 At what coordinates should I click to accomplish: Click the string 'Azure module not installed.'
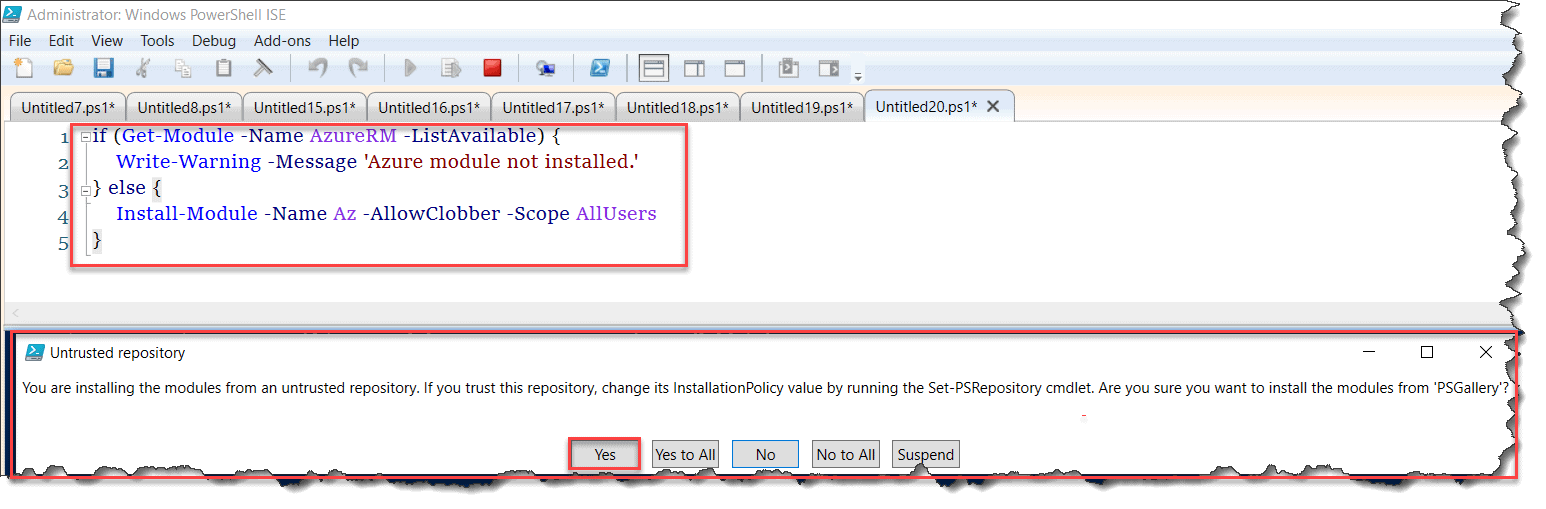(501, 161)
